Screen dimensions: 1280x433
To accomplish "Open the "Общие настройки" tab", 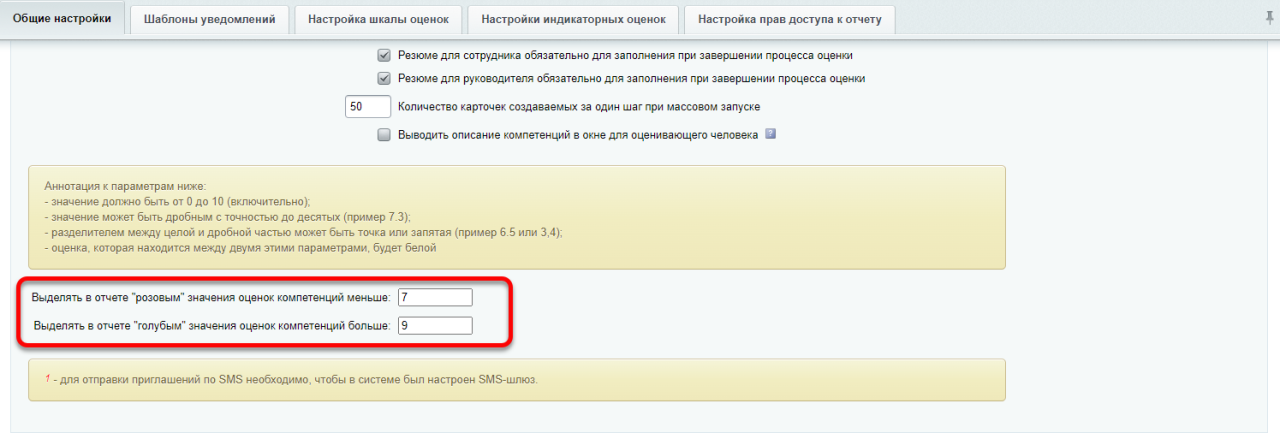I will pyautogui.click(x=62, y=19).
